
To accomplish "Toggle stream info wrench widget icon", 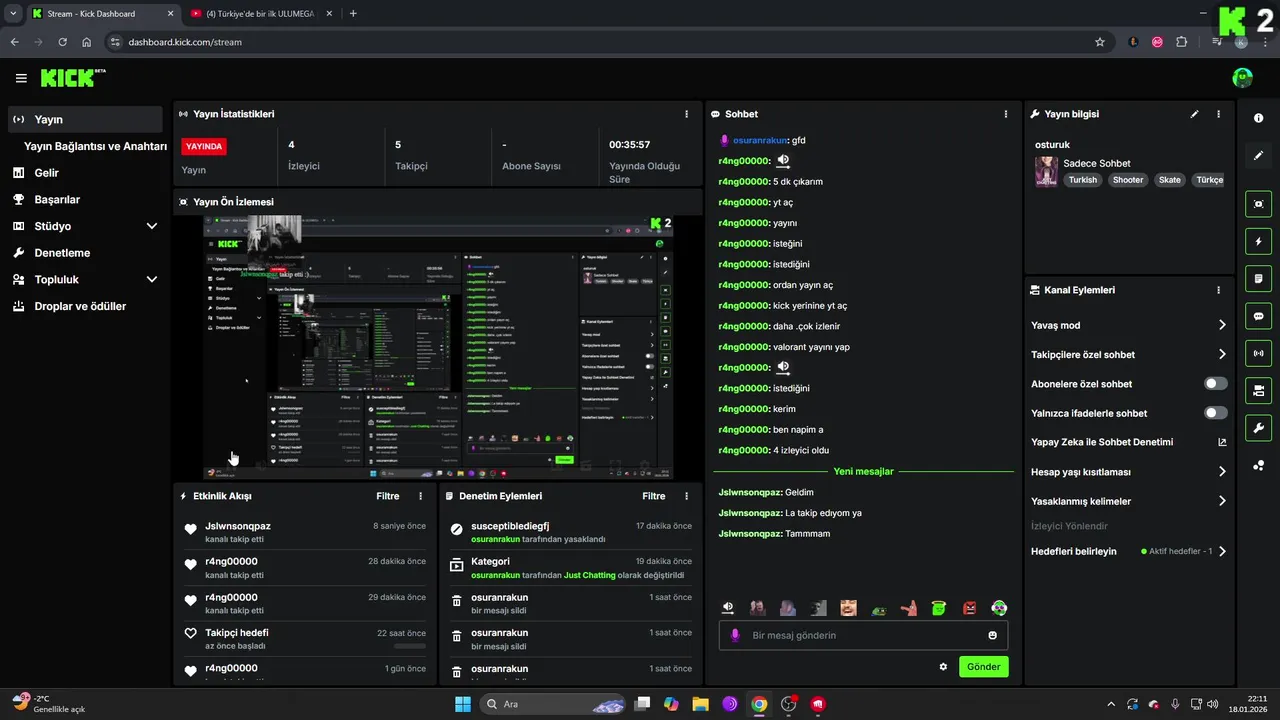I will [x=1258, y=428].
